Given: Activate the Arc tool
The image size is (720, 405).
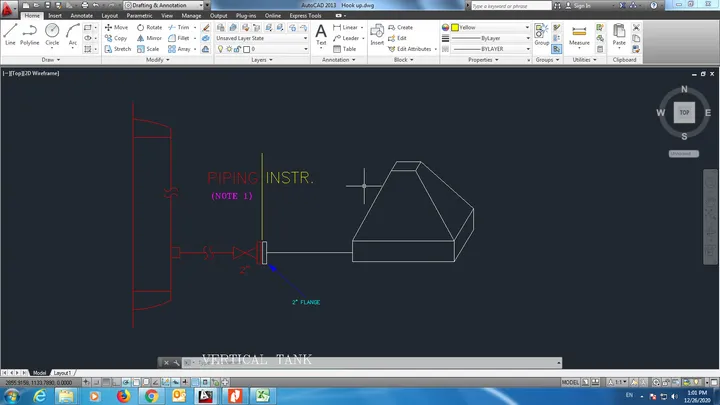Looking at the screenshot, I should 73,35.
